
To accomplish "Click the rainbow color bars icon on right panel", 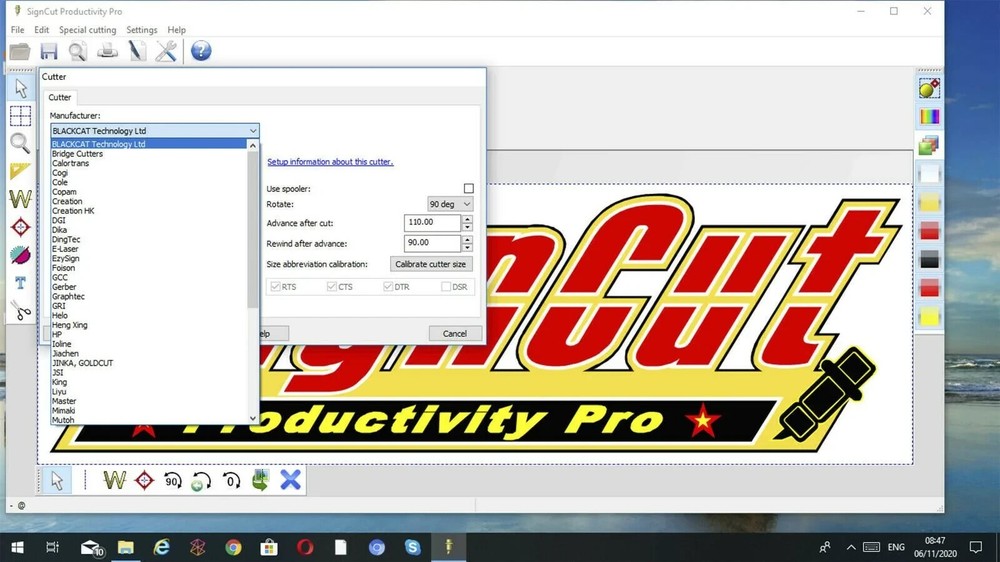I will pyautogui.click(x=929, y=117).
